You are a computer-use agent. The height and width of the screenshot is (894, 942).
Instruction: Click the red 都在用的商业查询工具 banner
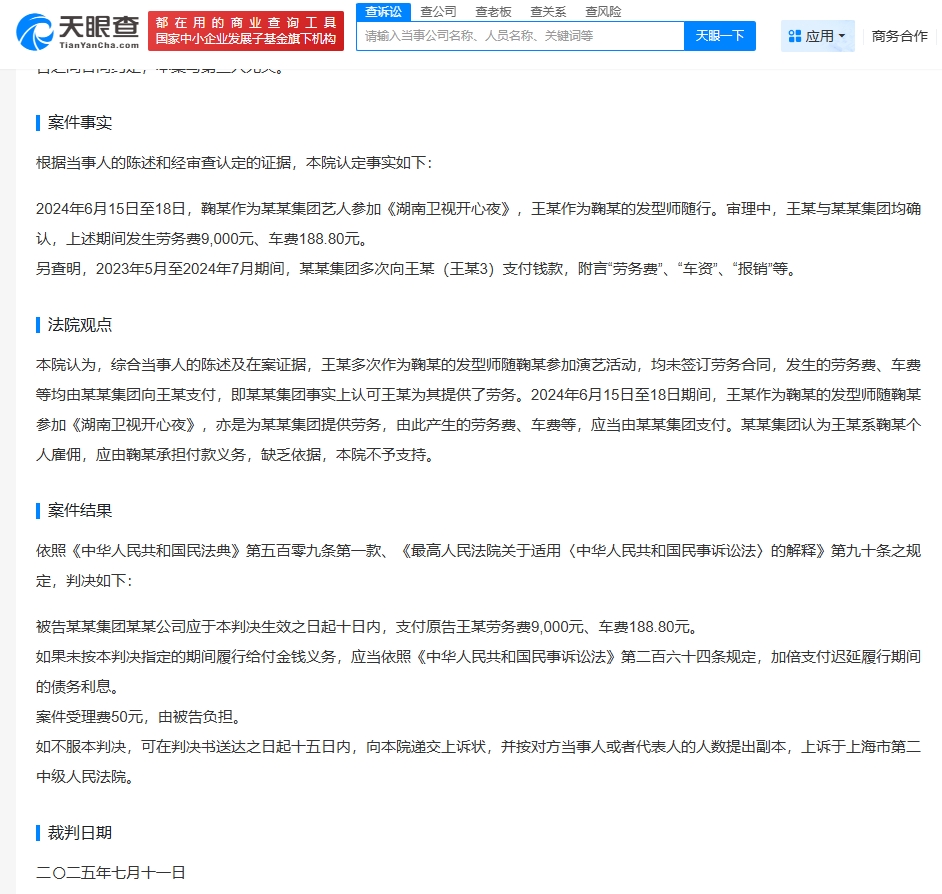point(246,31)
